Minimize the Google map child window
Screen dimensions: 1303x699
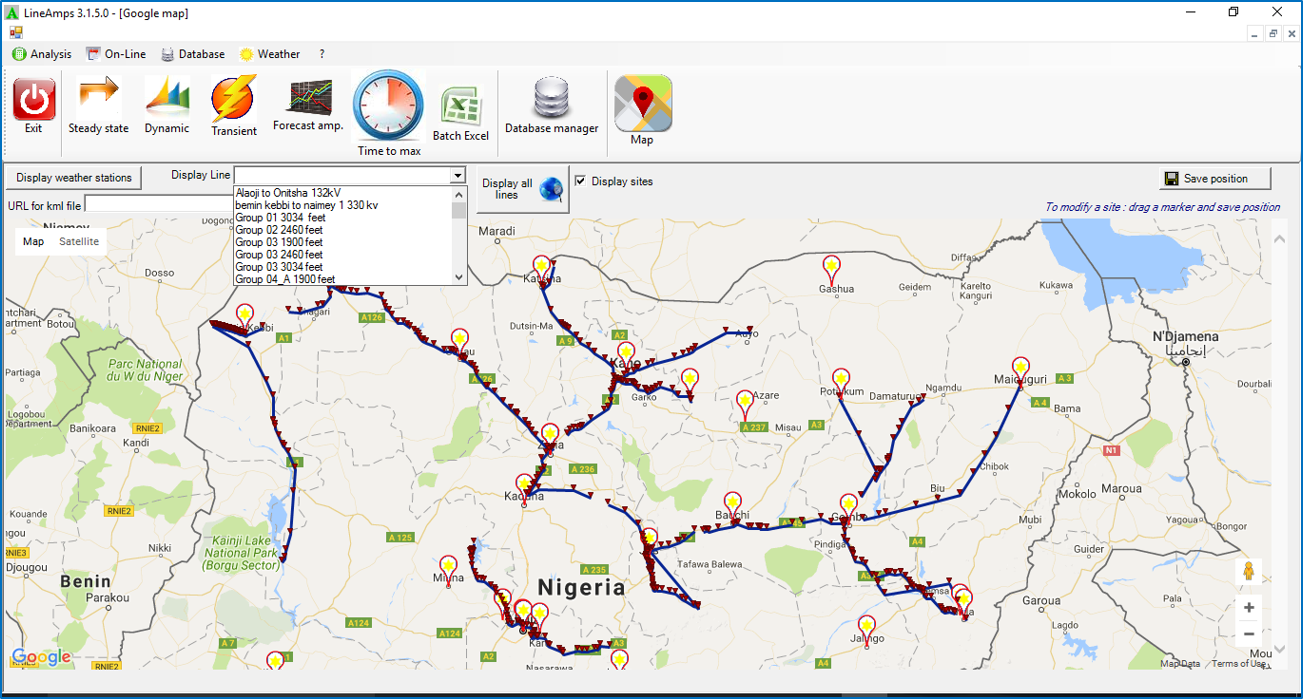1255,34
